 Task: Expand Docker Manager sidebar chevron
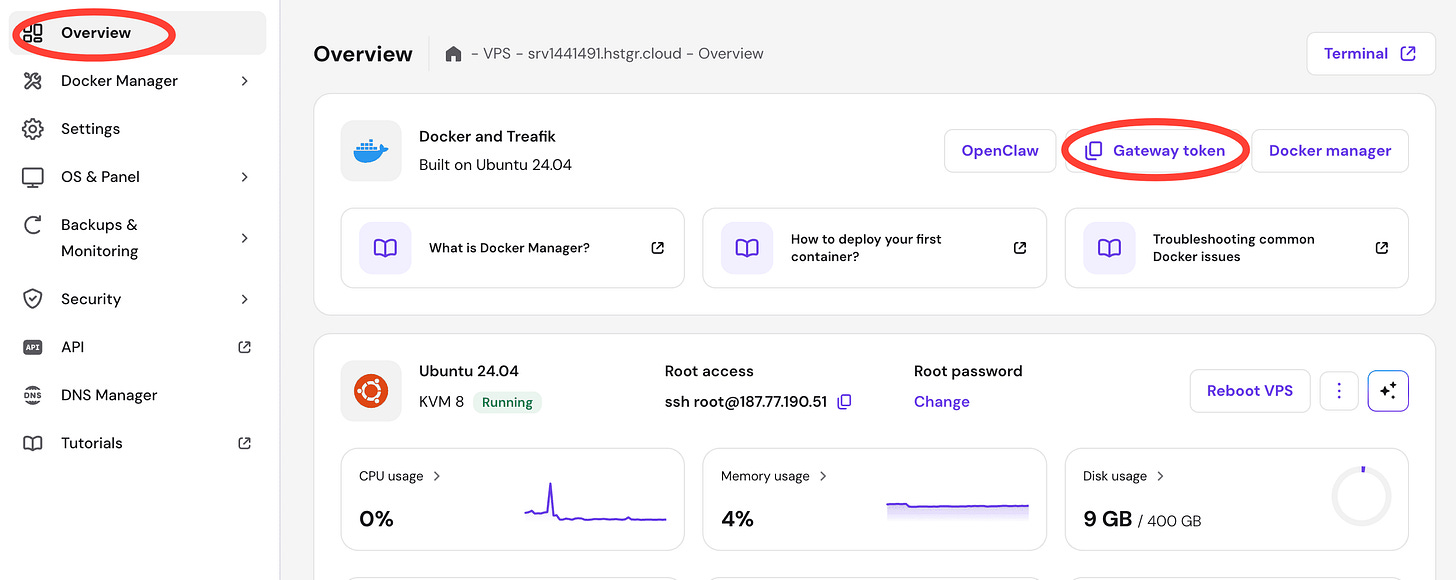point(245,81)
